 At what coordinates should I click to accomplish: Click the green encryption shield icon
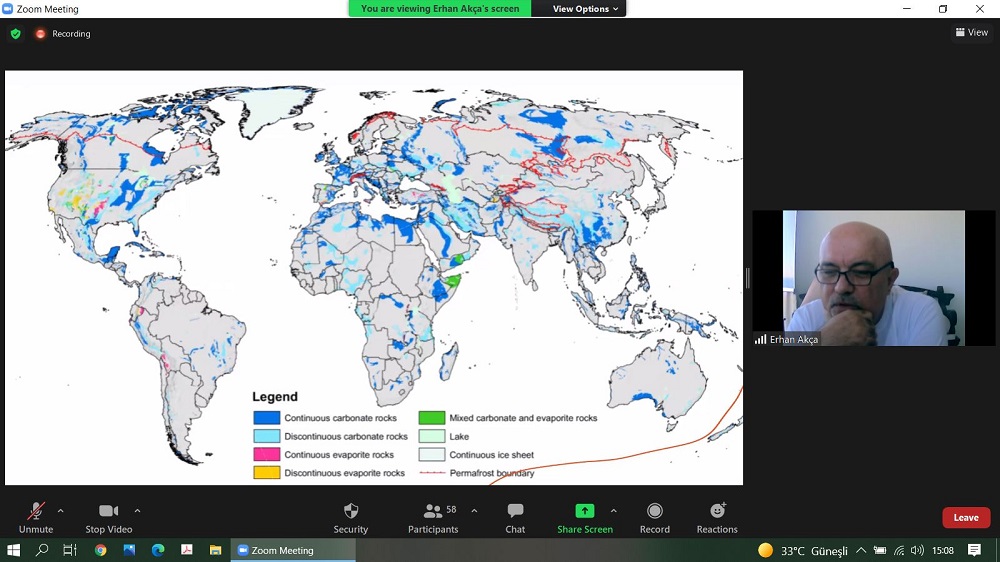click(15, 34)
